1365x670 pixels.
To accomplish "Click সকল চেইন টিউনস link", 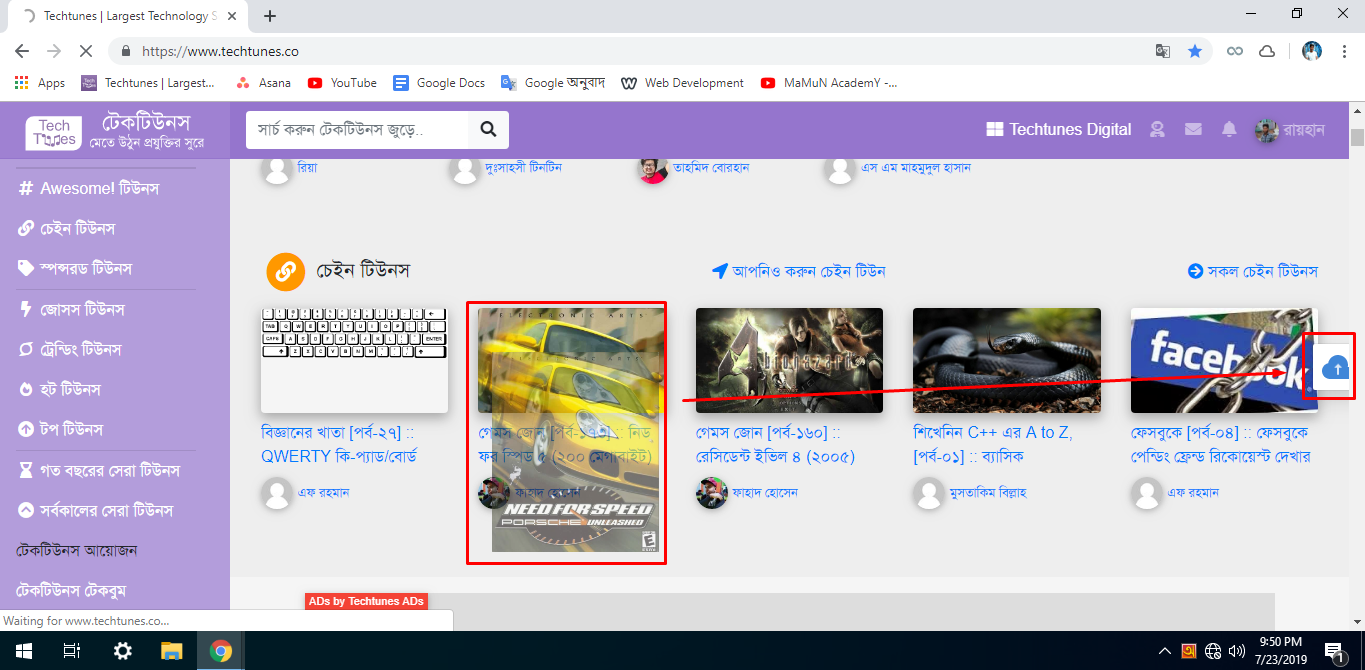I will tap(1252, 271).
